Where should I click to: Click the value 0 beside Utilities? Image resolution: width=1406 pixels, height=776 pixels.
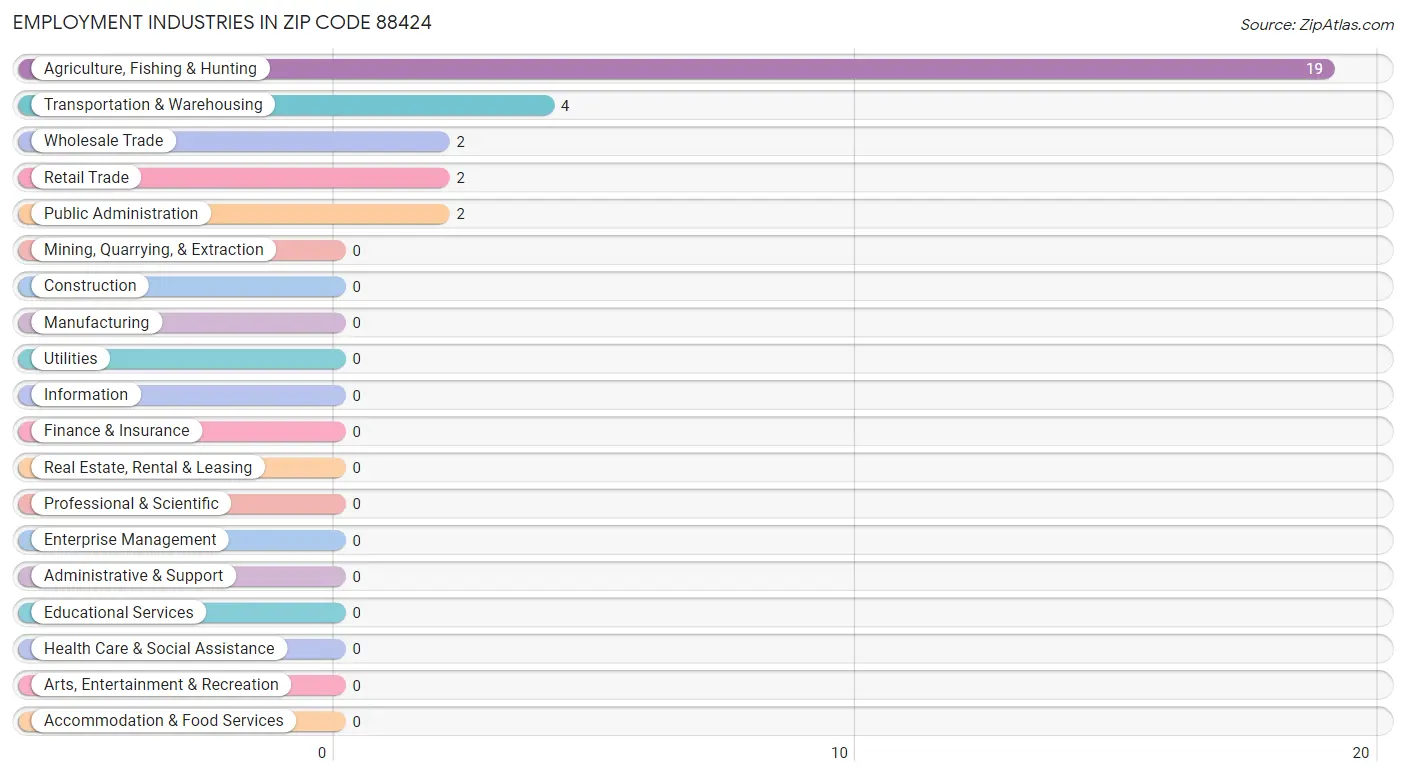click(x=357, y=359)
